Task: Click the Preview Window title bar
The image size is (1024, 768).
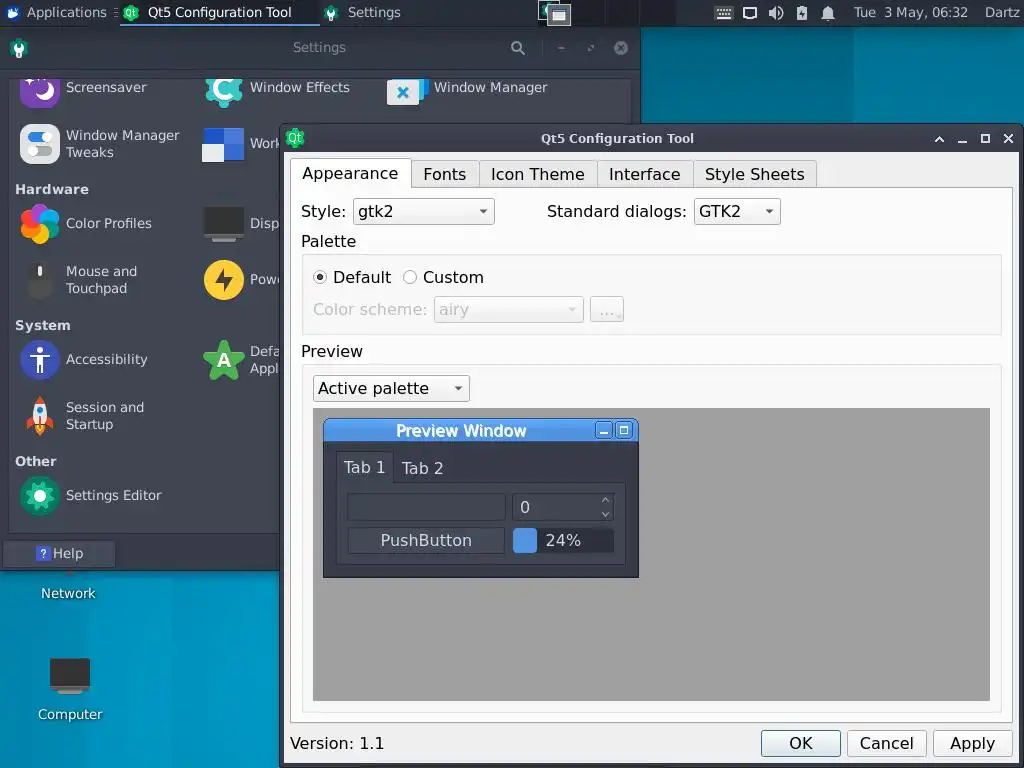Action: tap(460, 430)
